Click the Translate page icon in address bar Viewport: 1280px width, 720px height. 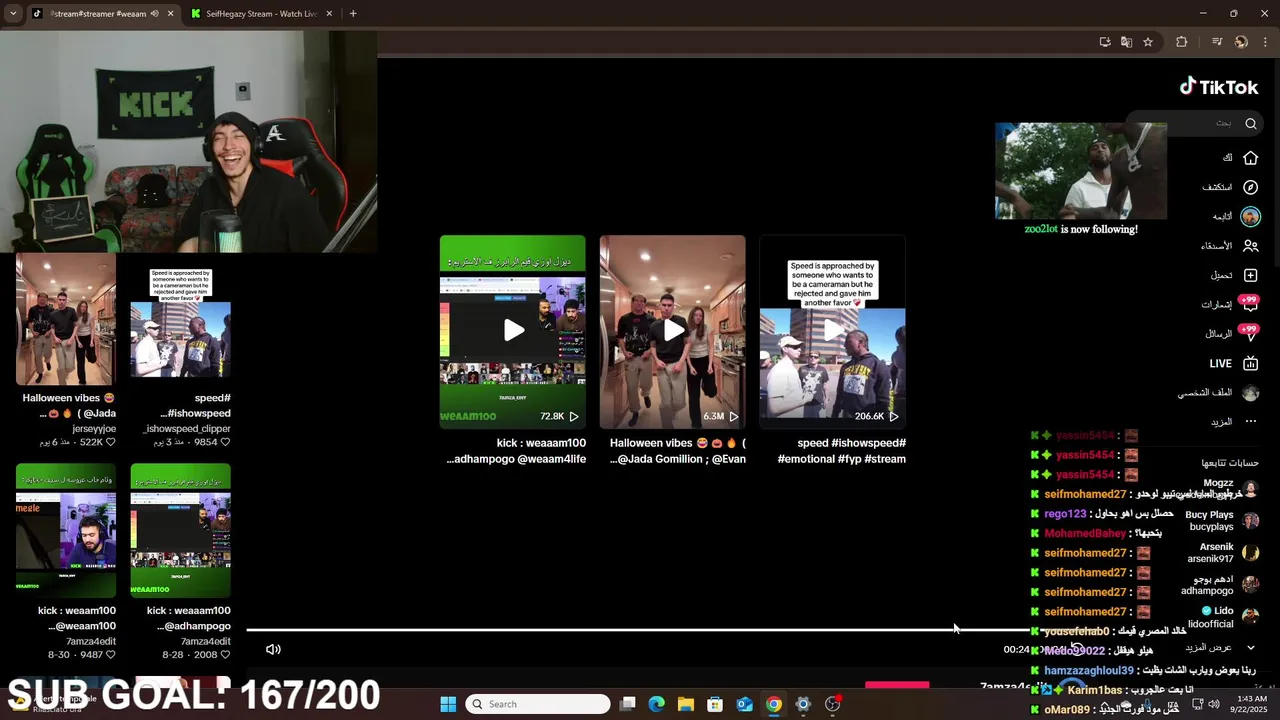click(1126, 42)
